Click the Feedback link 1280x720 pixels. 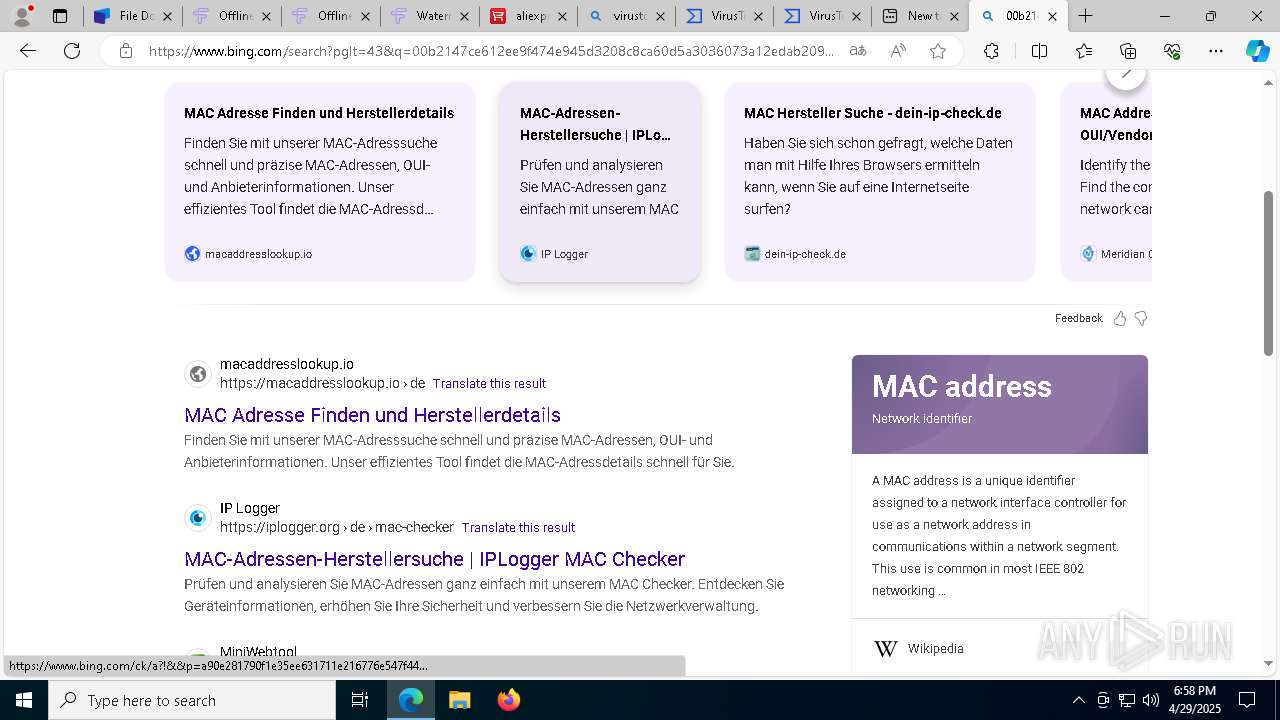pyautogui.click(x=1078, y=318)
